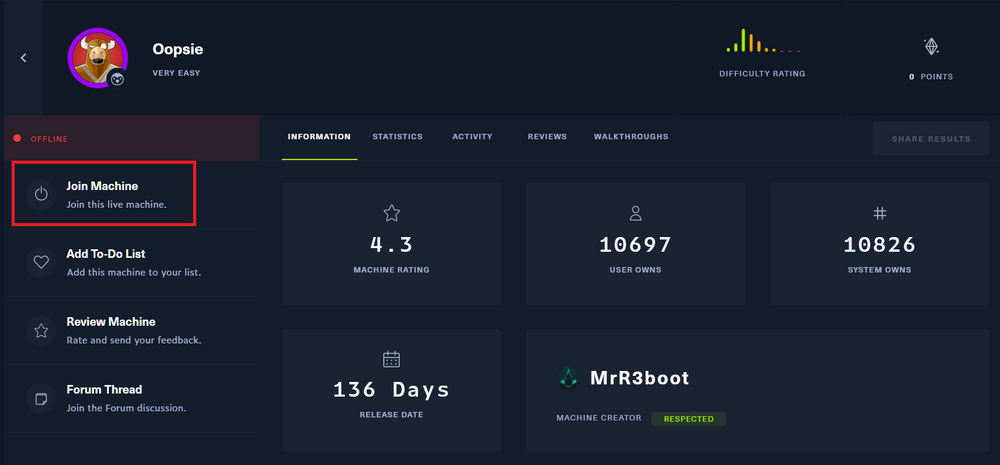Viewport: 1000px width, 465px height.
Task: Click the power icon for Join Machine
Action: [41, 194]
